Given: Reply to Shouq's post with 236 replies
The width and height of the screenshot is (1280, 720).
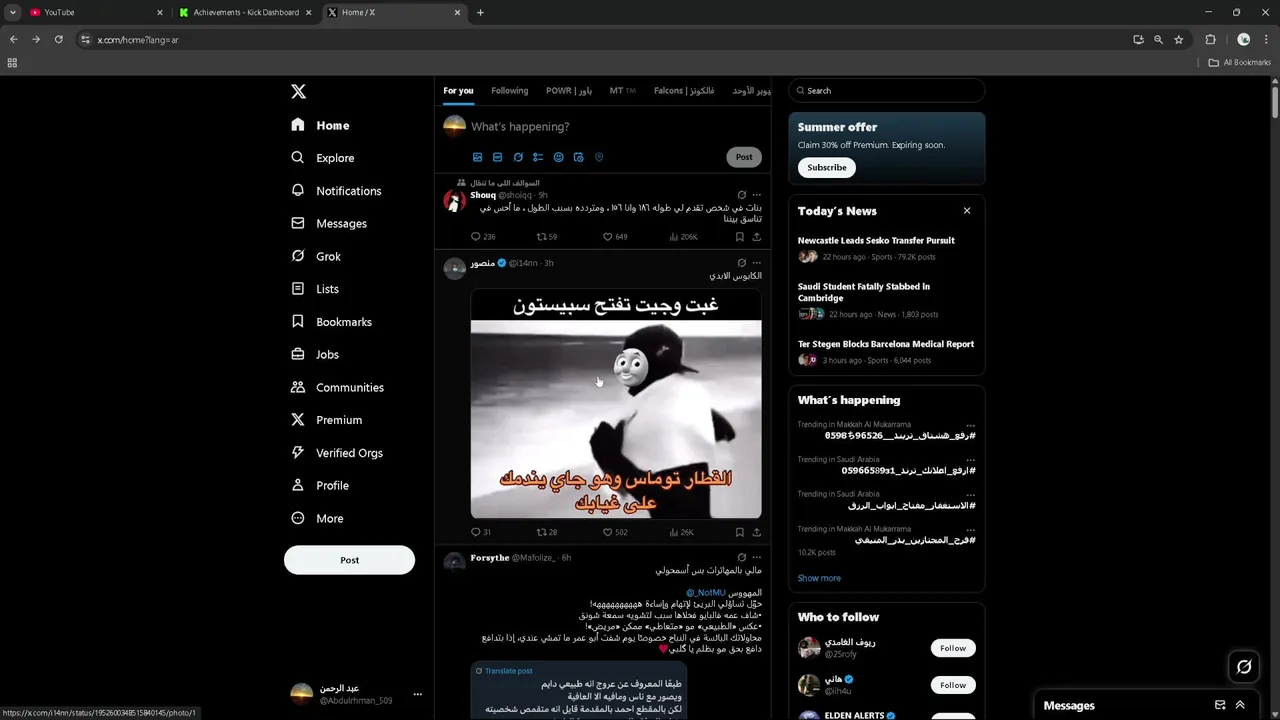Looking at the screenshot, I should tap(483, 237).
